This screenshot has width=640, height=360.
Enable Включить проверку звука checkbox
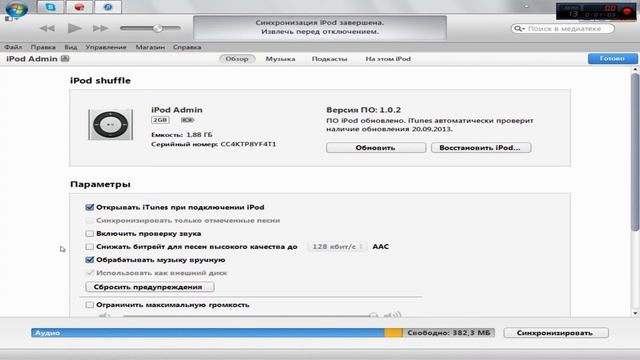[x=90, y=233]
